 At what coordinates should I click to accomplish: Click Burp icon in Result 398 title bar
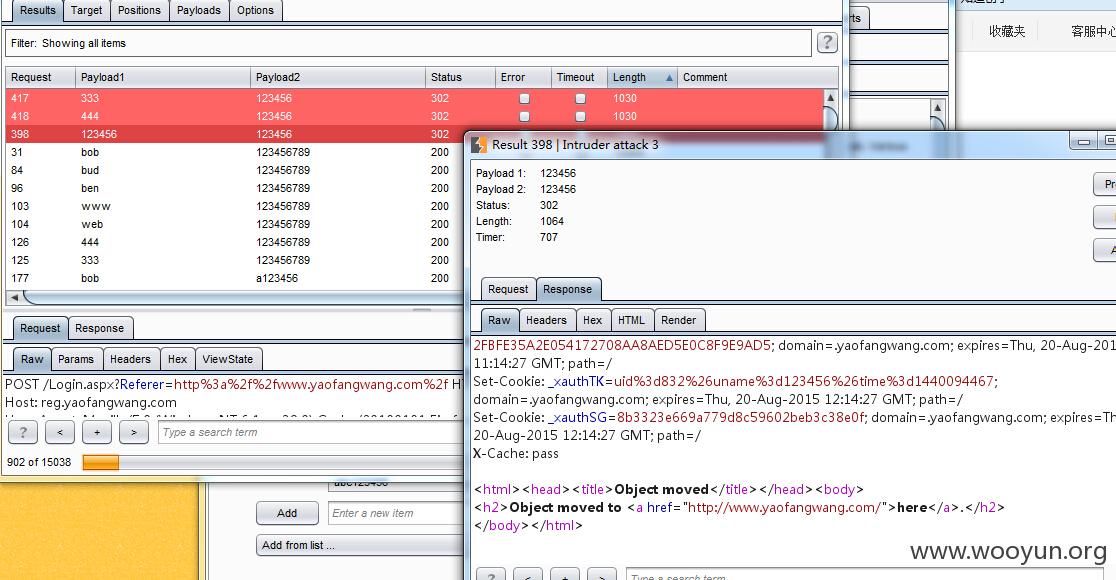(x=479, y=144)
